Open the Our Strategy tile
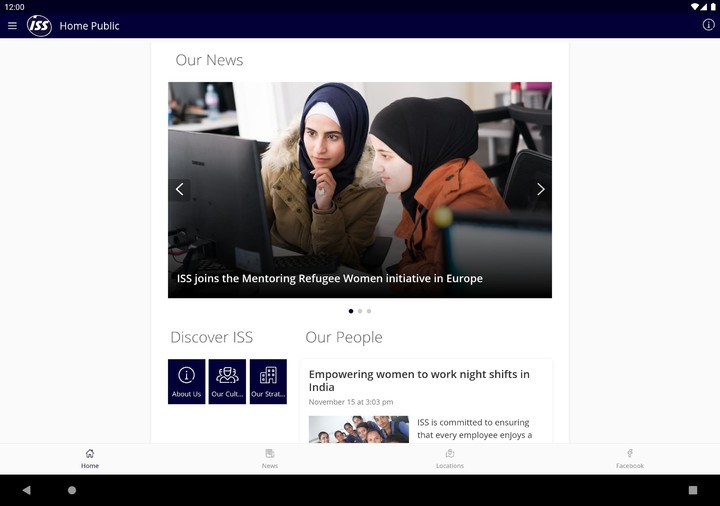 point(268,381)
